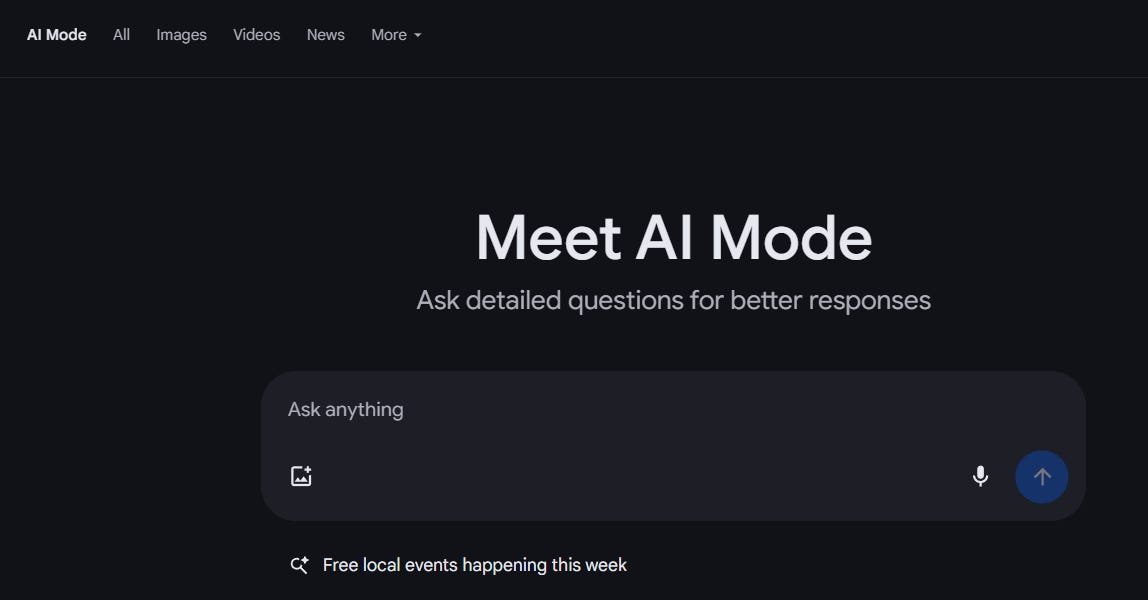The width and height of the screenshot is (1148, 600).
Task: Click the 'Meet AI Mode' heading
Action: [673, 238]
